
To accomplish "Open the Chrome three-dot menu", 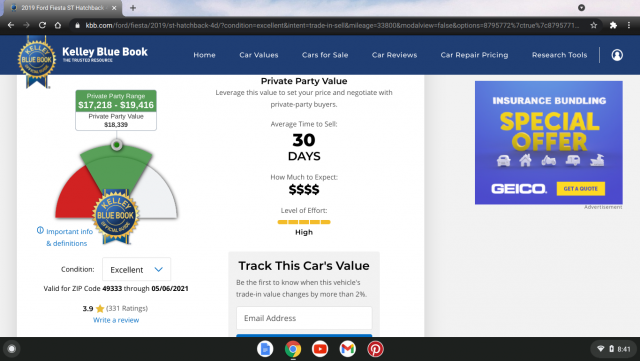I will (x=629, y=25).
